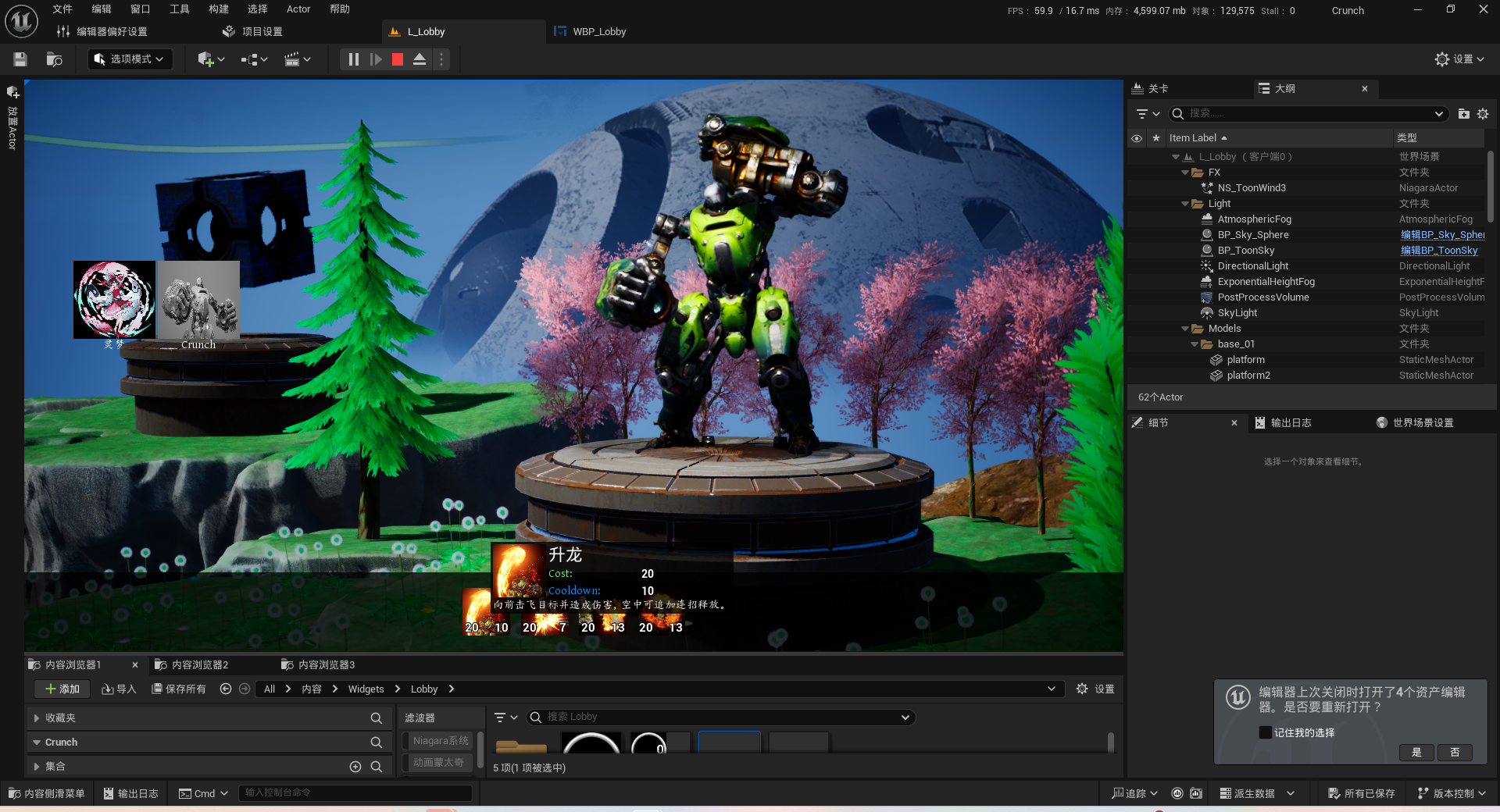Select the Crunch character portrait
Image resolution: width=1500 pixels, height=812 pixels.
(x=199, y=300)
